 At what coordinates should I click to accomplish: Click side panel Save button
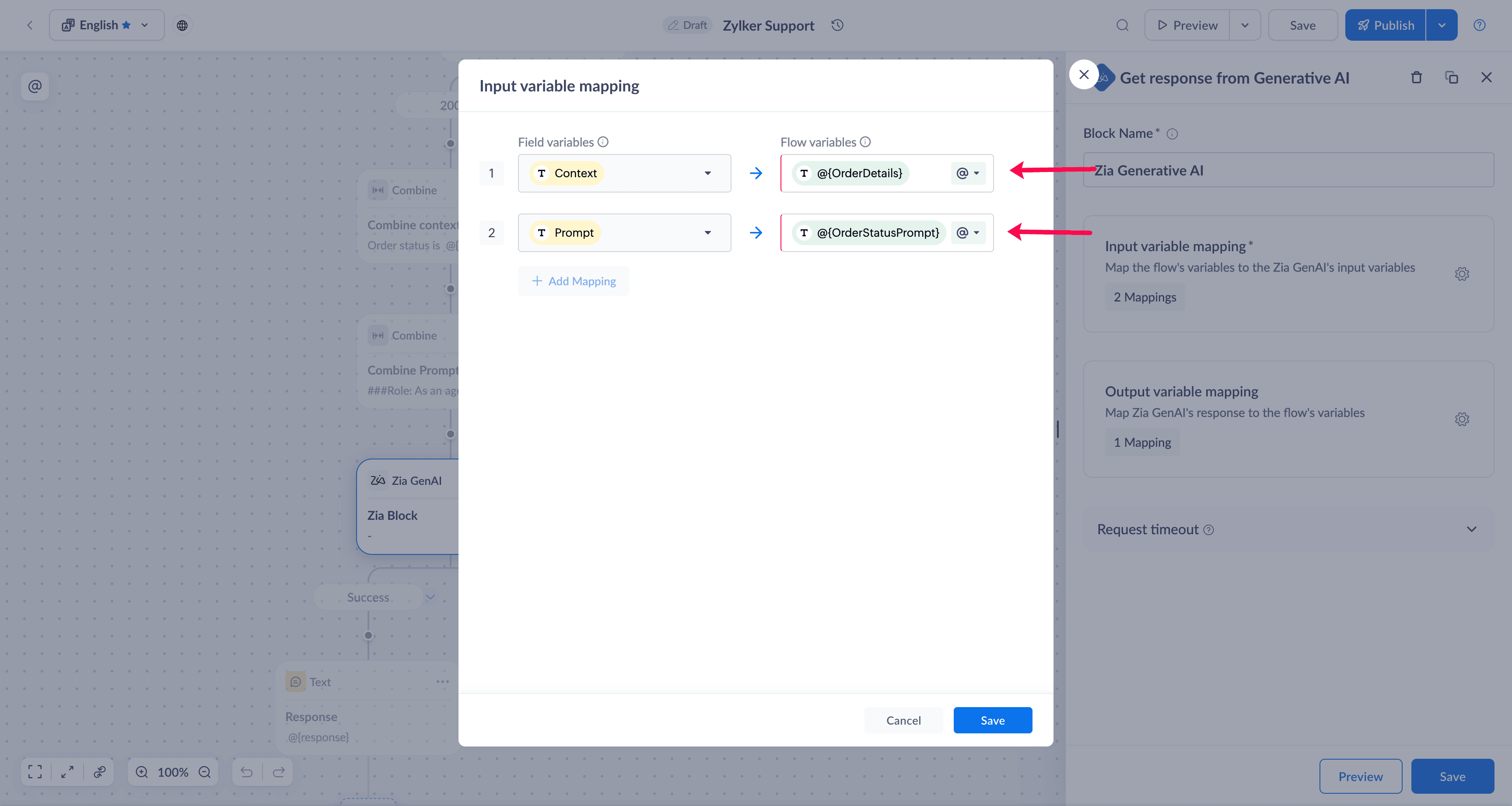pyautogui.click(x=1452, y=776)
